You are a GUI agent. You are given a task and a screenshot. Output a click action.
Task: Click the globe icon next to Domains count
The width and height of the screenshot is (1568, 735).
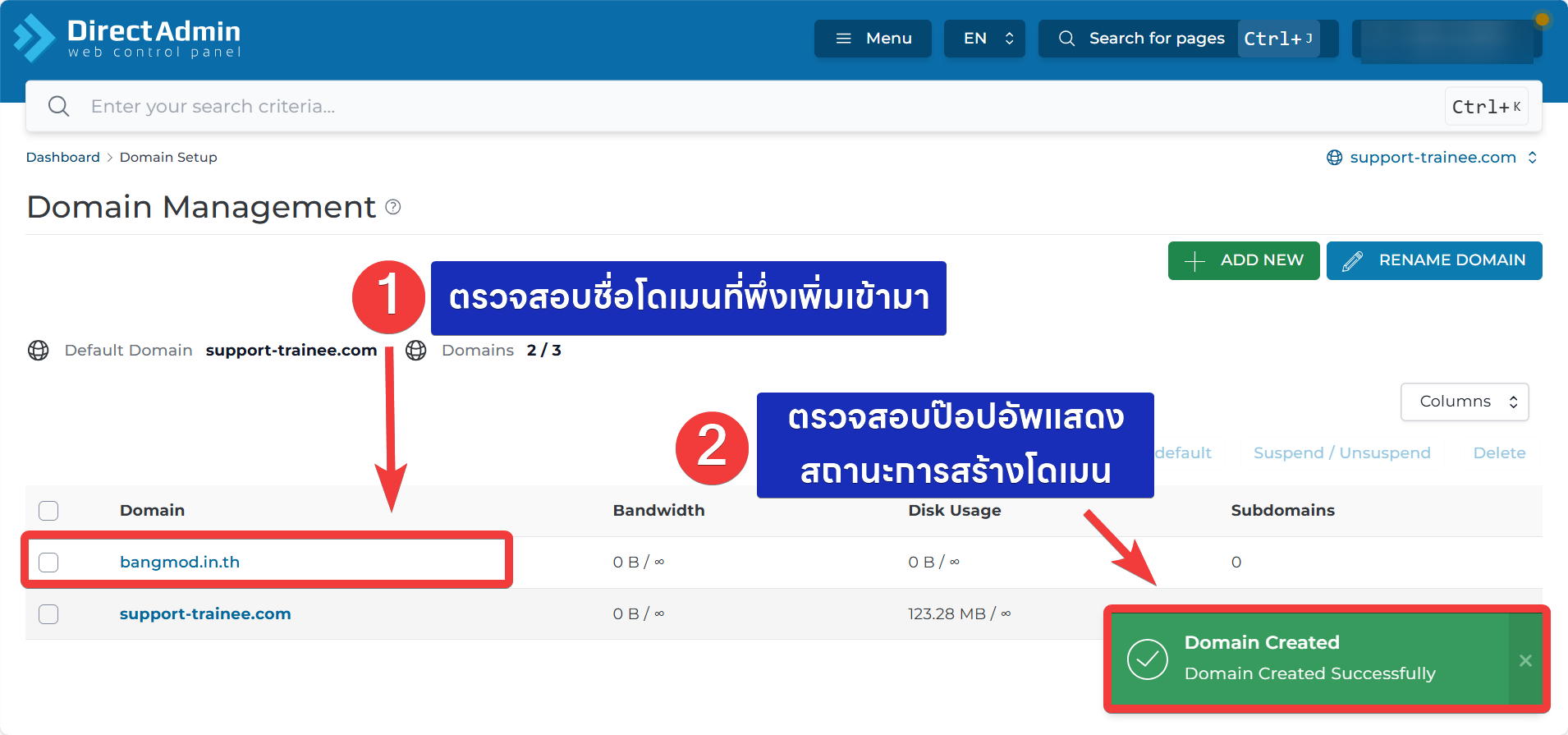416,351
